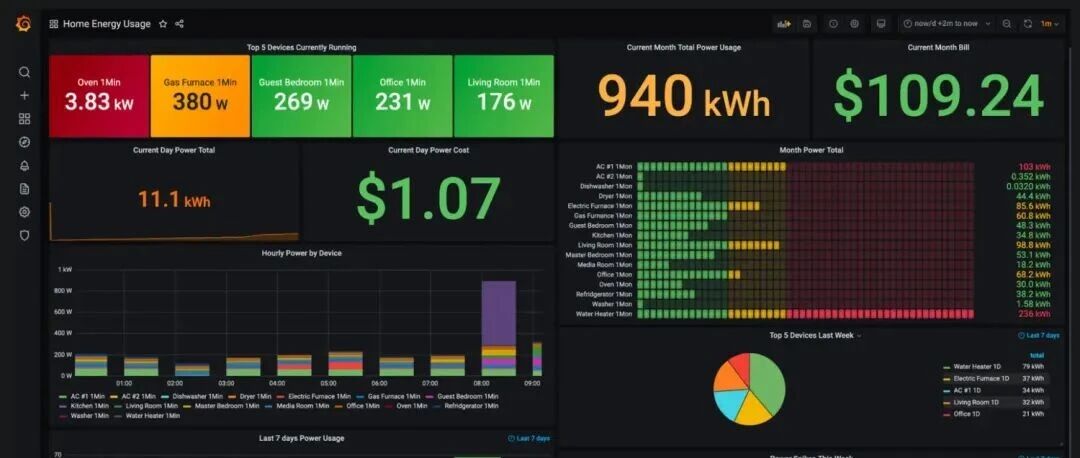Click the clock icon in the time picker
The image size is (1080, 458).
click(x=908, y=24)
